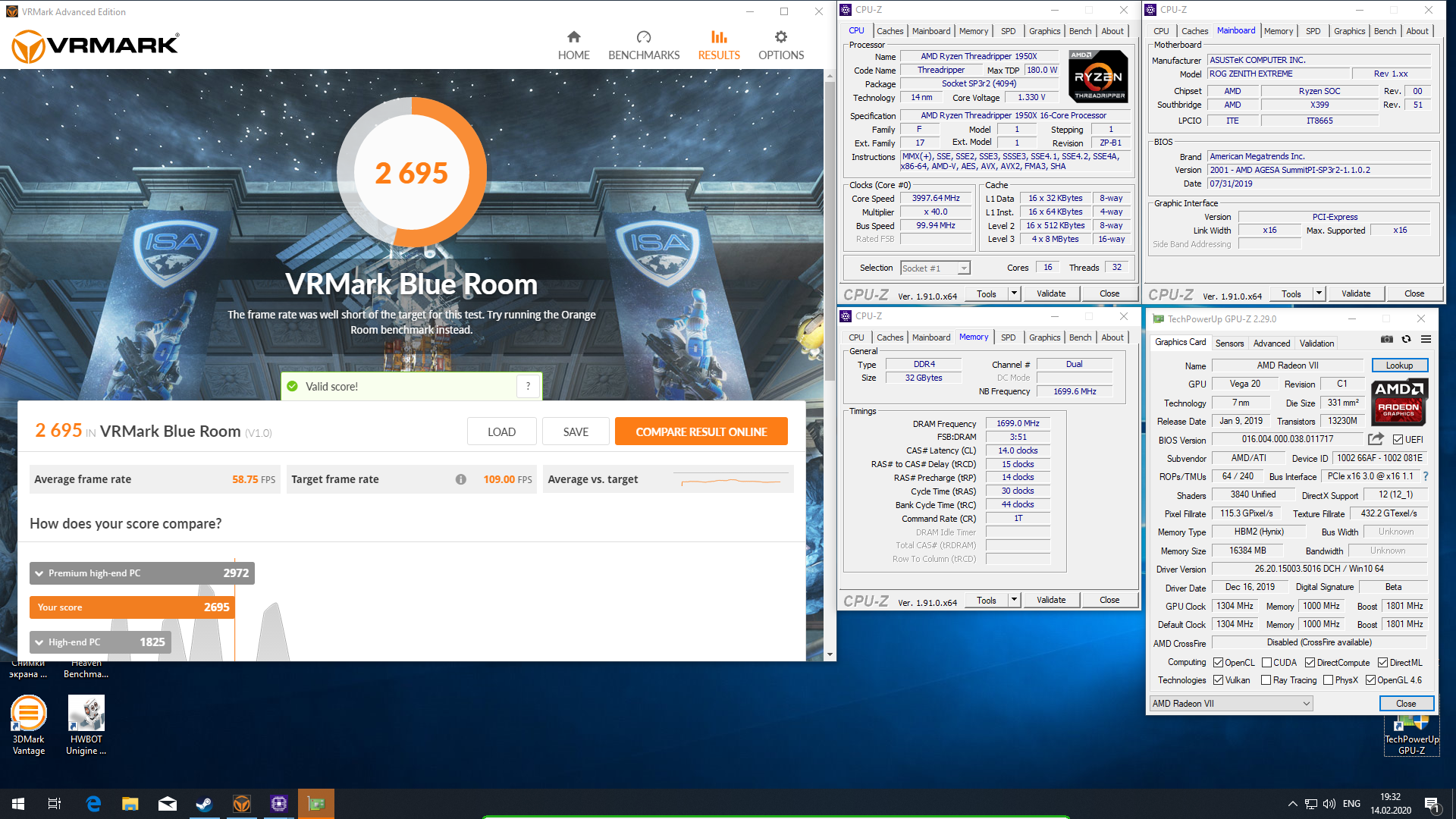Open the ENG language switcher
Screen dimensions: 1456x819
1351,804
